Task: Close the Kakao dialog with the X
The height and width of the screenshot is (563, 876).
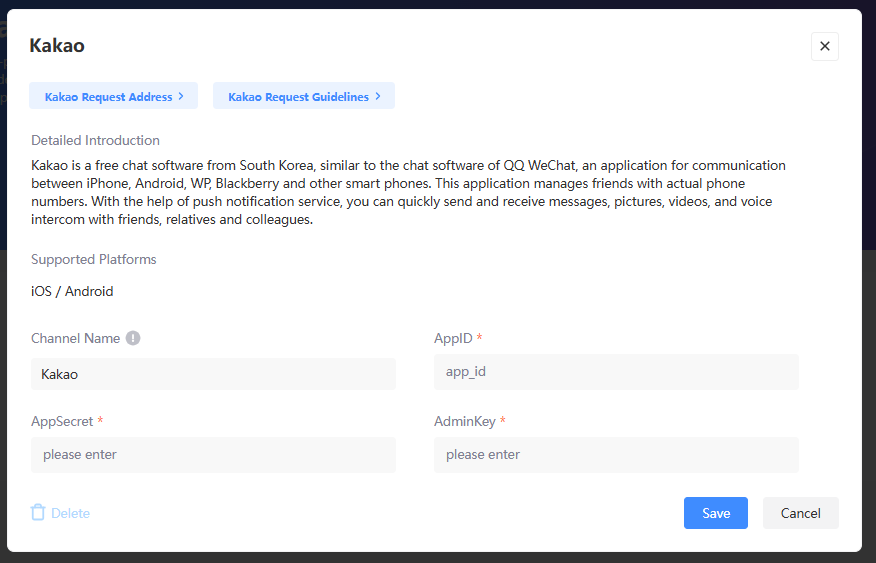Action: pyautogui.click(x=824, y=46)
